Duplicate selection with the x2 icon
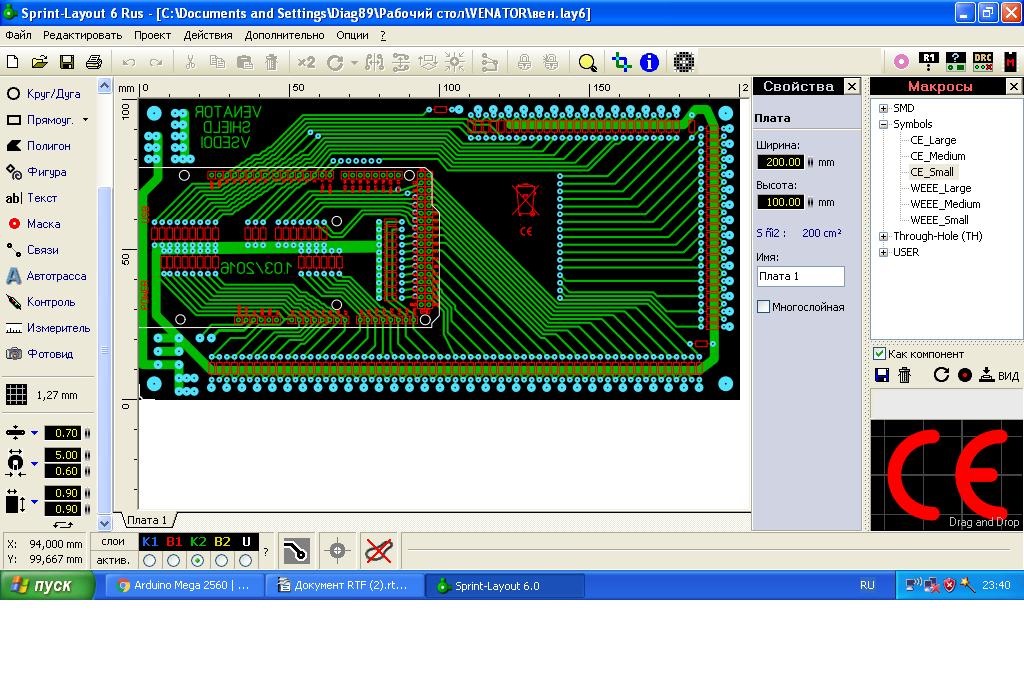1024x680 pixels. (306, 62)
